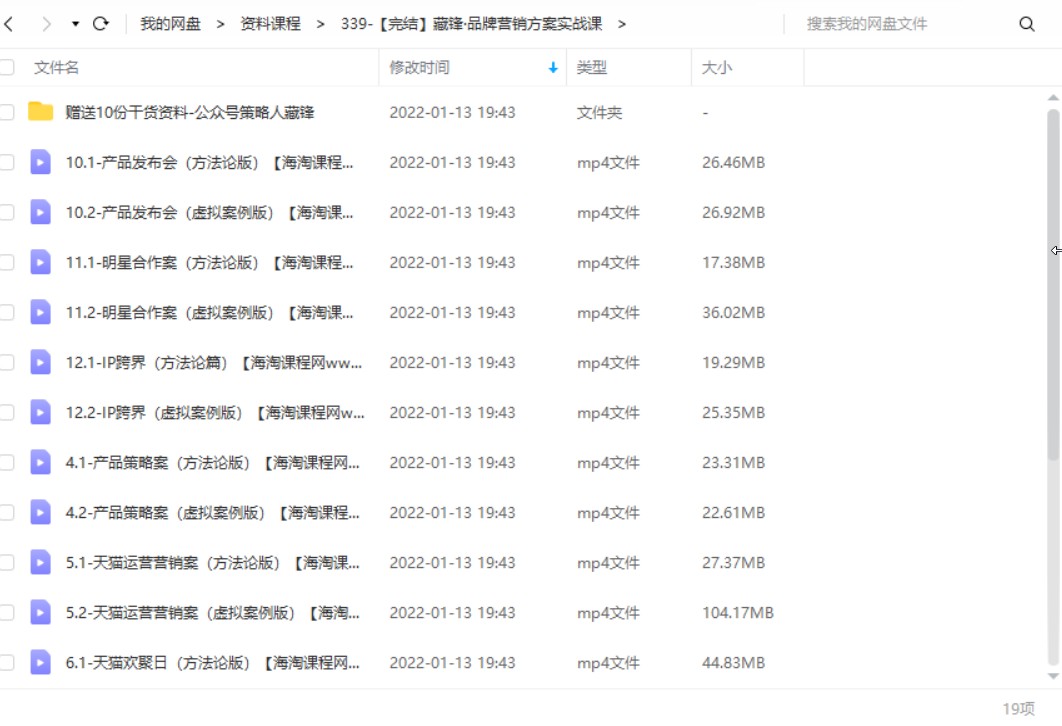
Task: Expand chevron after the 339- folder breadcrumb
Action: [x=622, y=24]
